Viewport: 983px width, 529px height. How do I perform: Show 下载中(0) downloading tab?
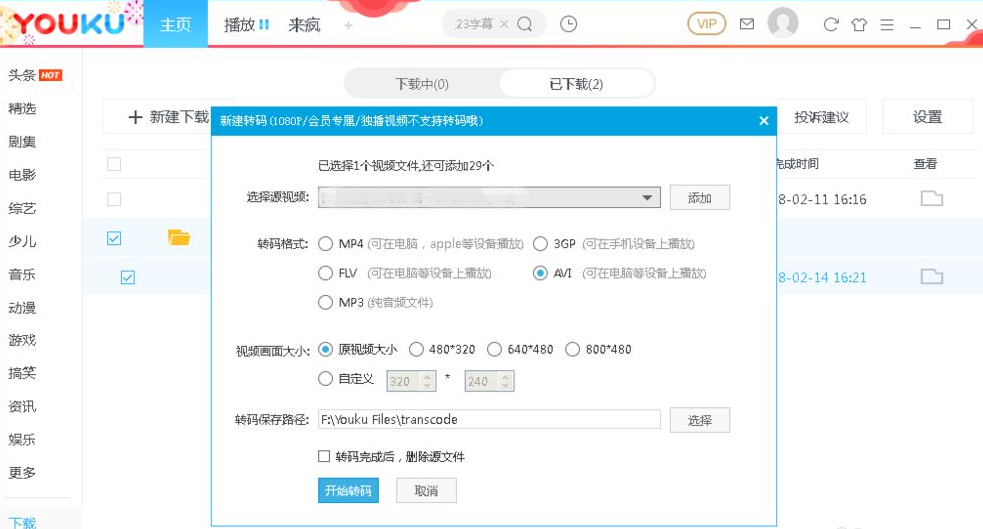click(422, 83)
